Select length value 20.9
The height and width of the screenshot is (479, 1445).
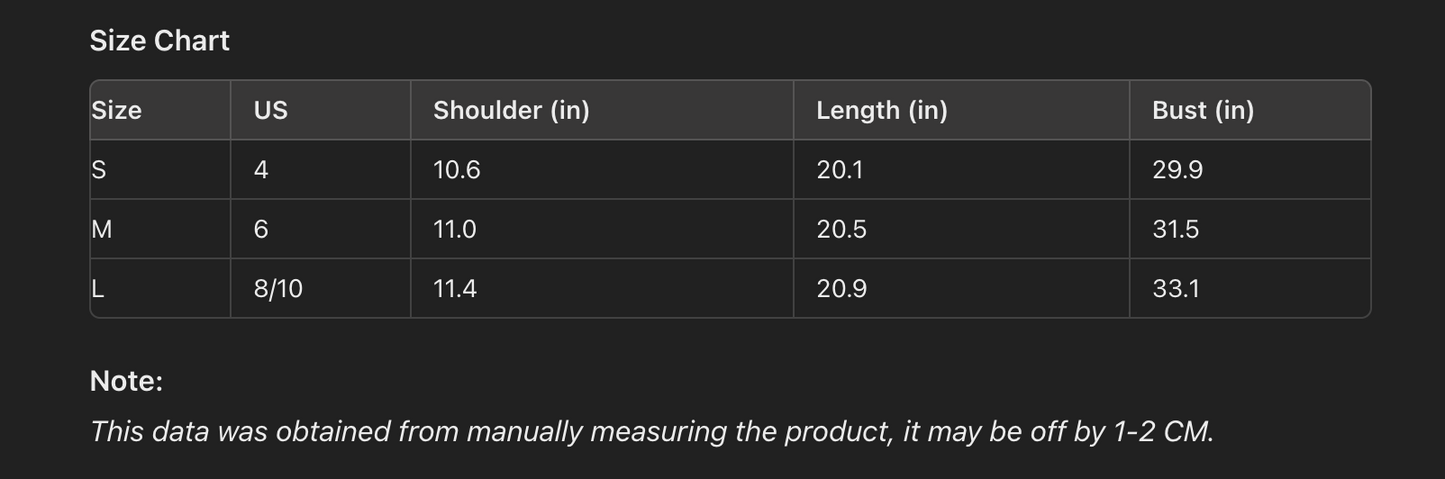(841, 289)
